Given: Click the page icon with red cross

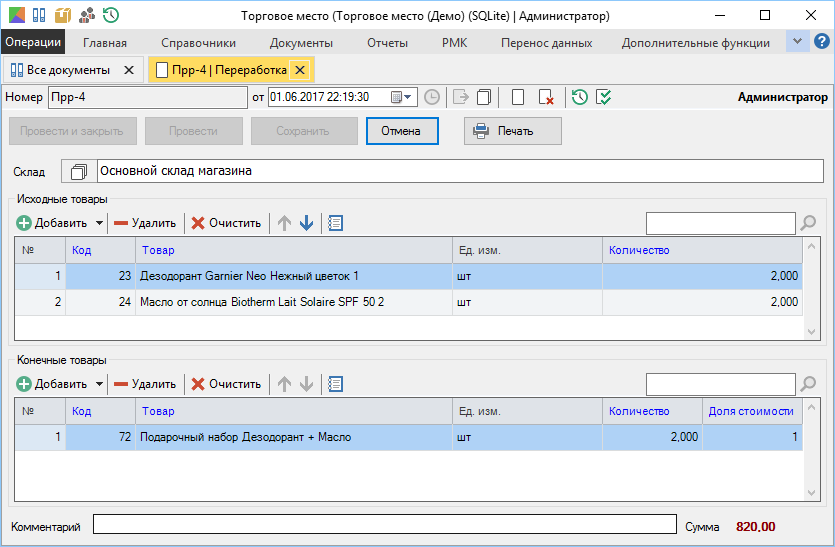Looking at the screenshot, I should (546, 97).
